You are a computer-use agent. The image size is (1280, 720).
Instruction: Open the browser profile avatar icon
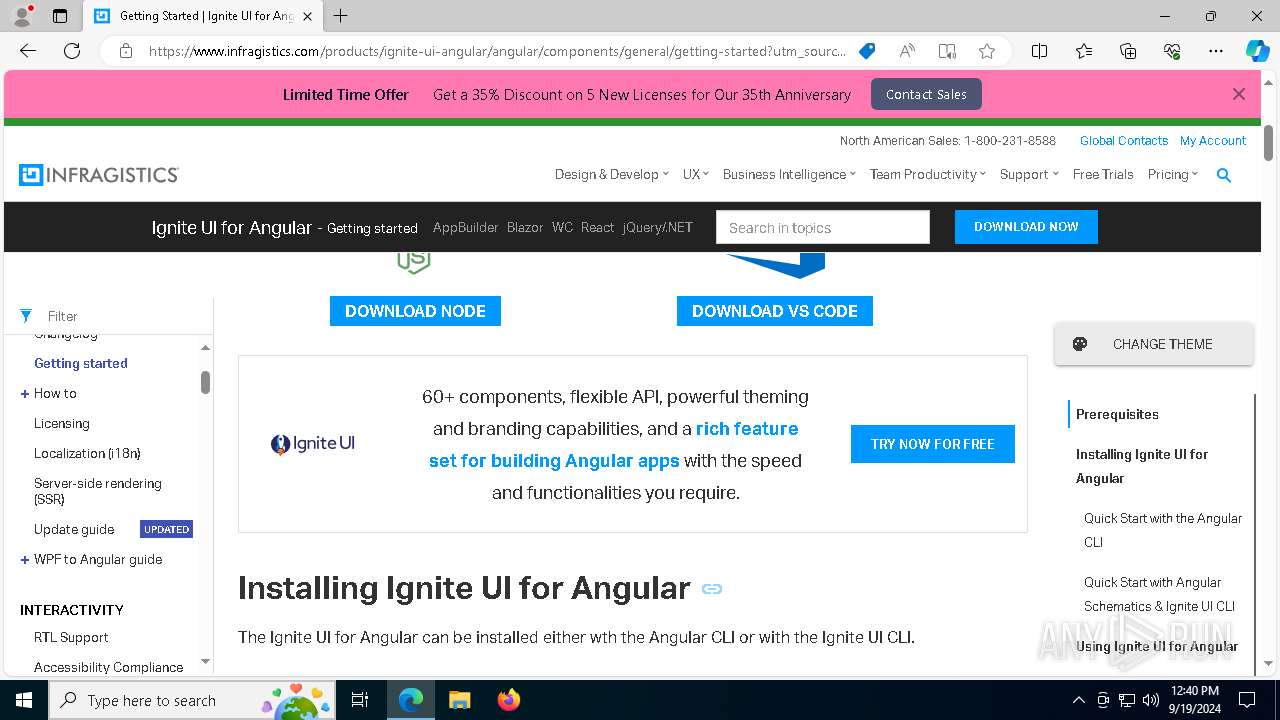(22, 16)
